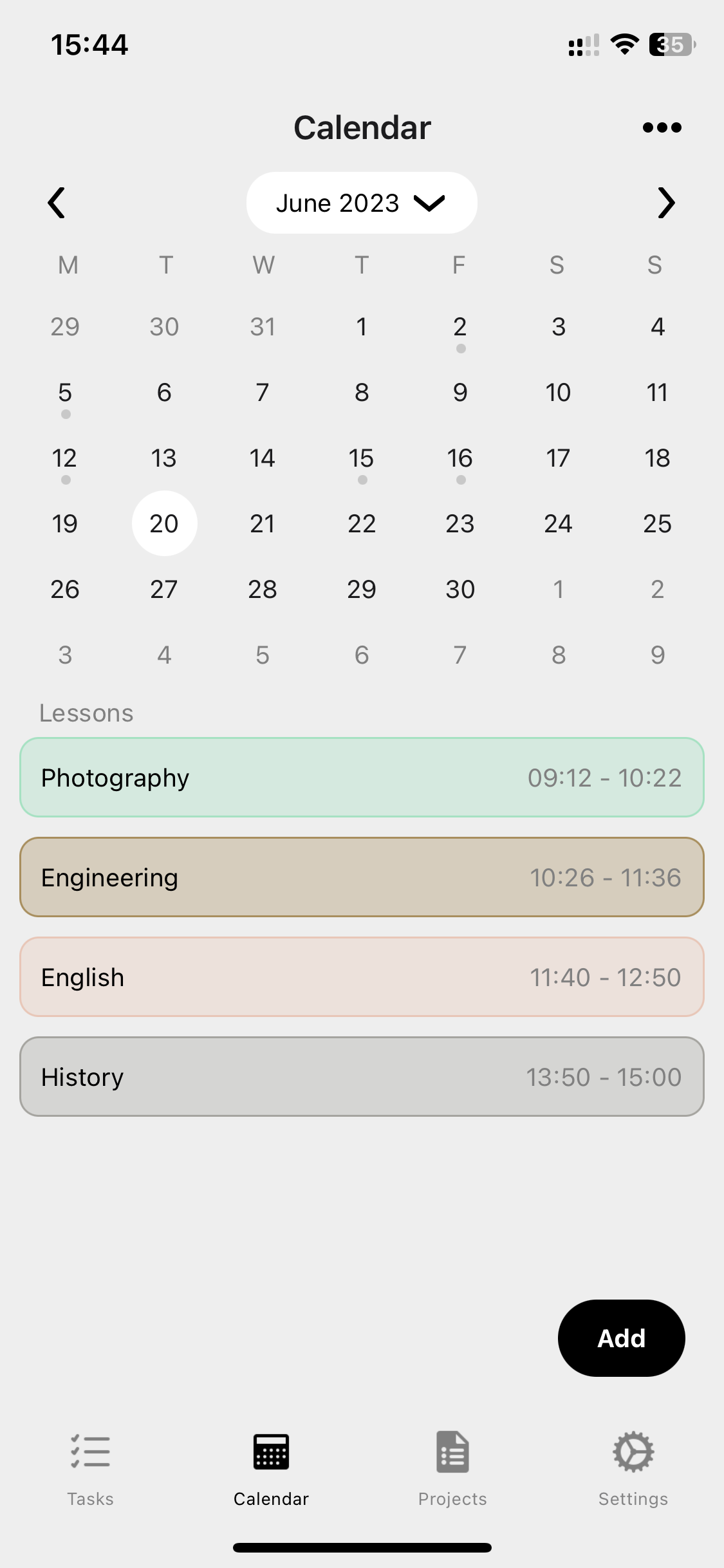Screen dimensions: 724x1568
Task: Open the English lesson from 11:40
Action: coord(362,977)
